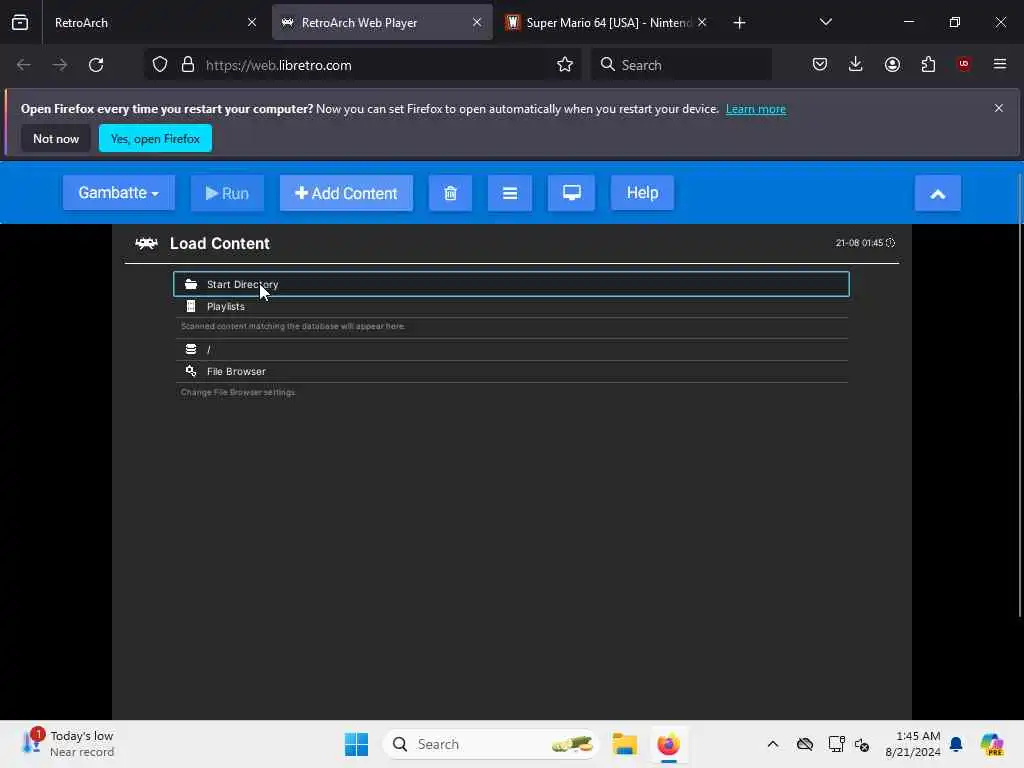Click the uBlock Origin icon
Image resolution: width=1024 pixels, height=768 pixels.
coord(964,64)
